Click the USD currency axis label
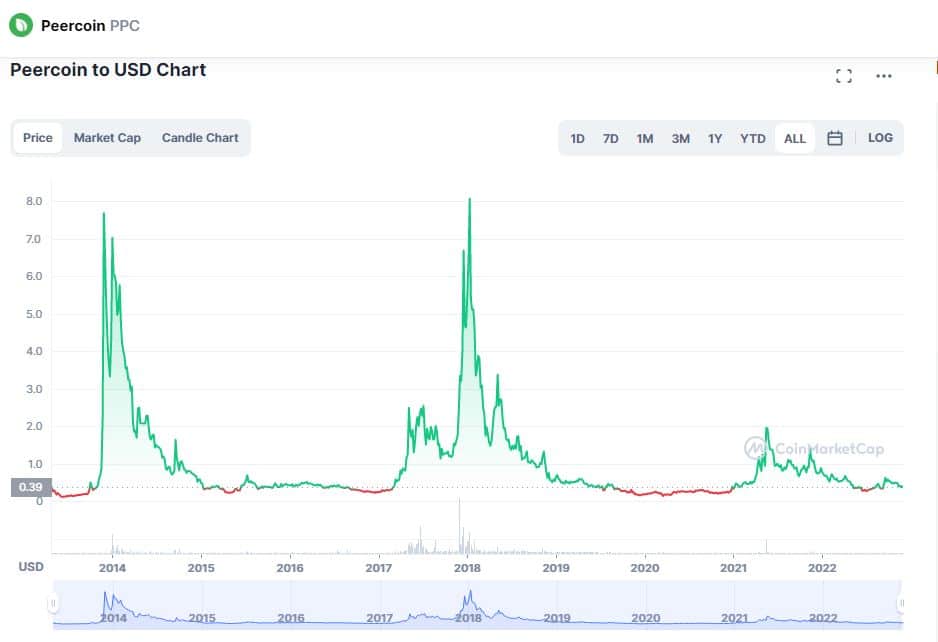The height and width of the screenshot is (642, 938). pos(31,567)
